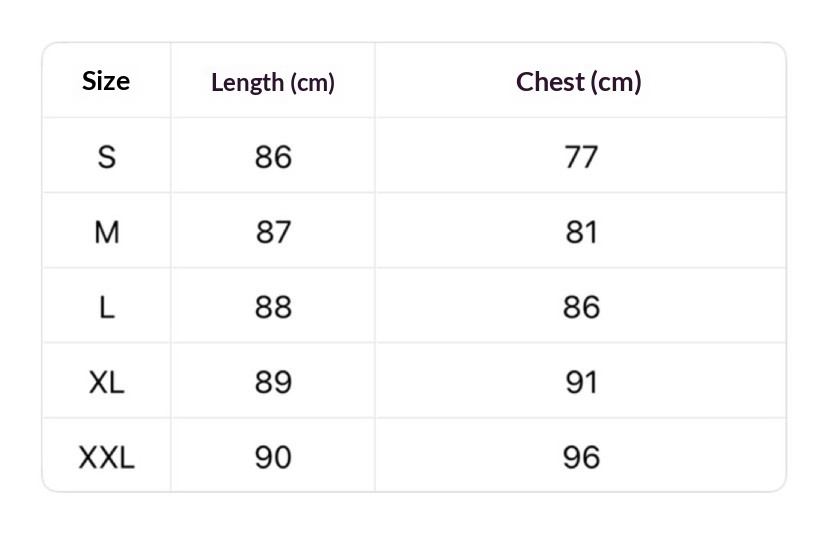Select the XXL size cell
Screen dimensions: 828x534
point(106,457)
